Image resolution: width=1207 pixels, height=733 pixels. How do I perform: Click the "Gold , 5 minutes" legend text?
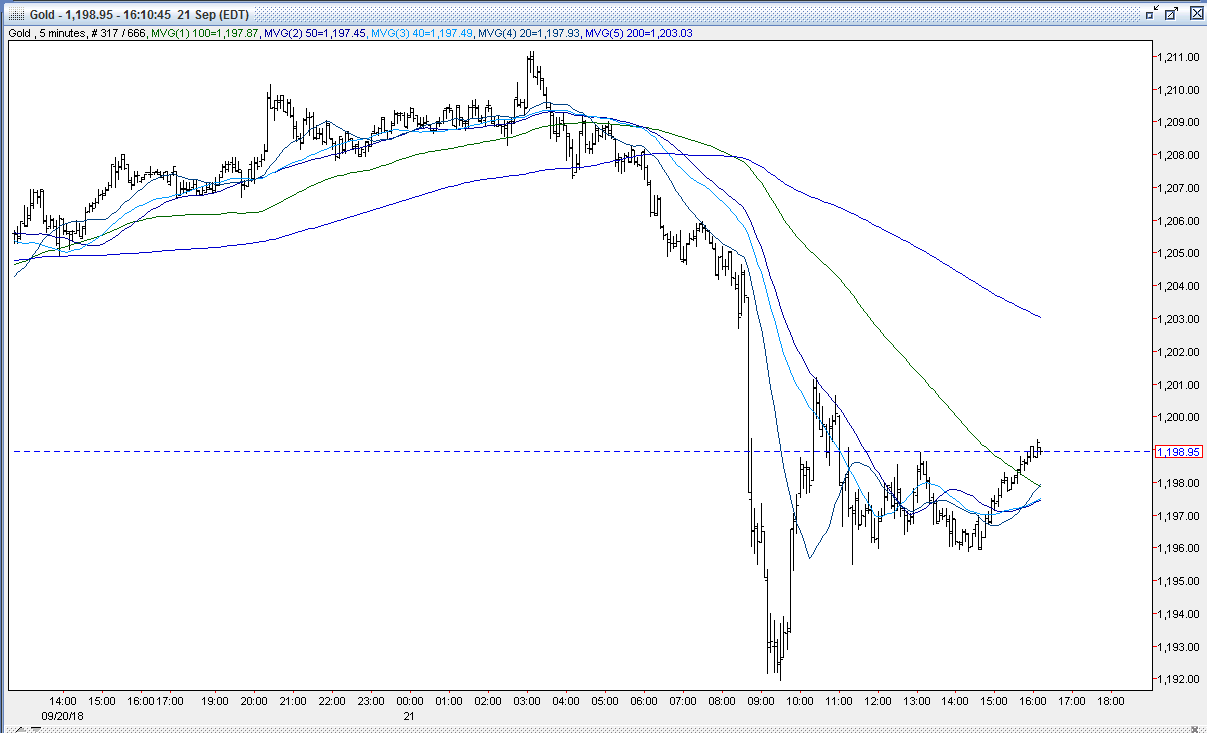tap(48, 33)
